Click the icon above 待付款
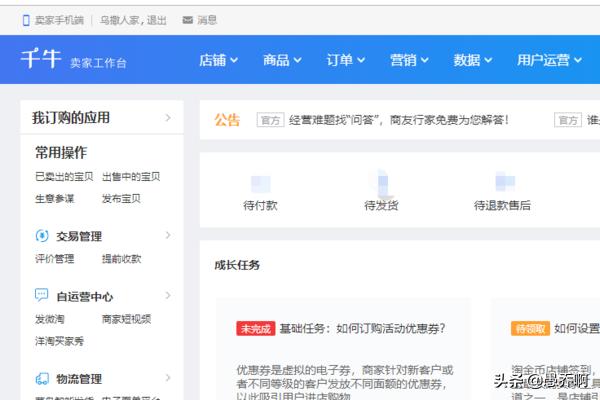The width and height of the screenshot is (600, 400). pyautogui.click(x=261, y=184)
